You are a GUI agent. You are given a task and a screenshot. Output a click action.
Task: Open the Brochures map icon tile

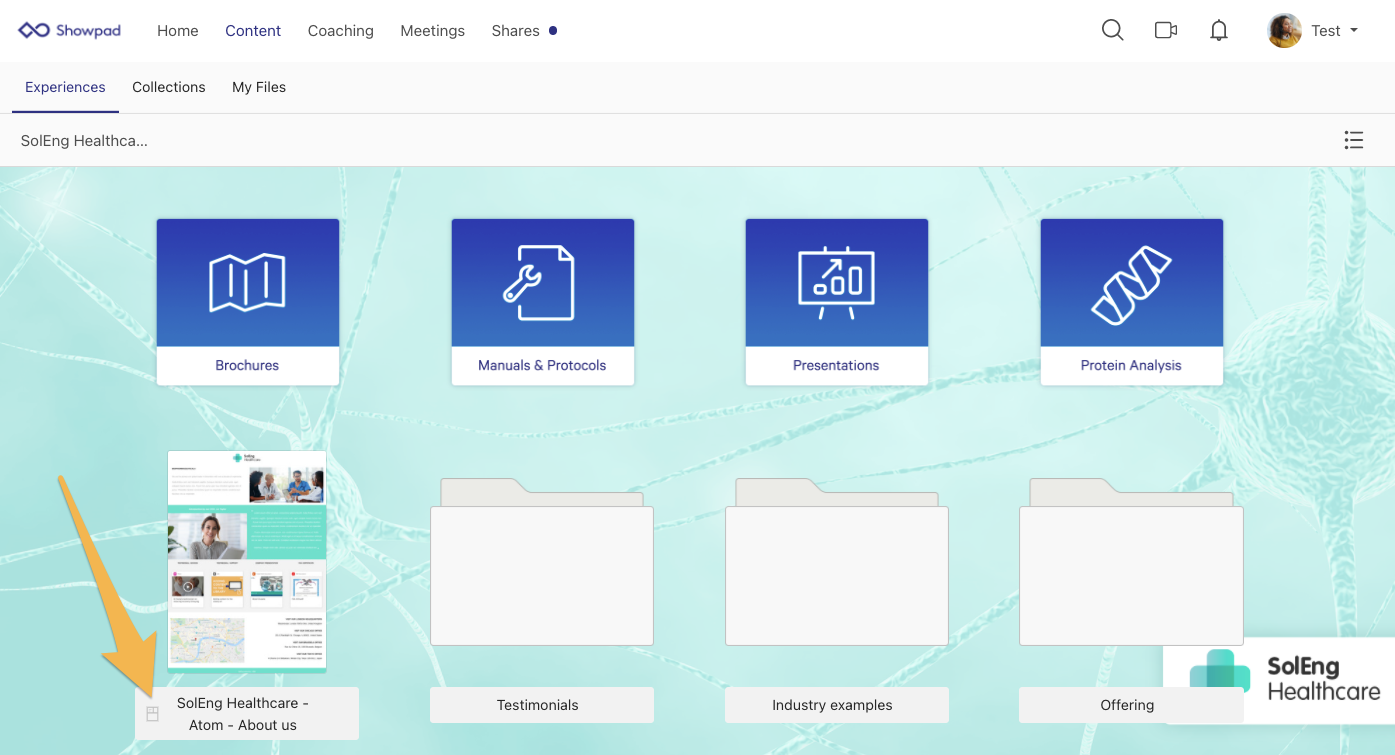tap(247, 283)
